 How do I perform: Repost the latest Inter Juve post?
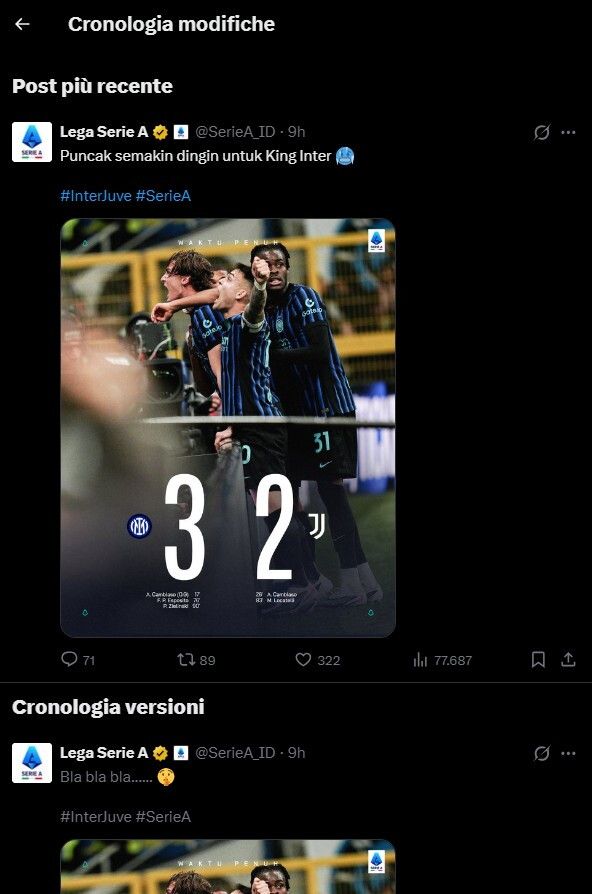click(x=186, y=660)
